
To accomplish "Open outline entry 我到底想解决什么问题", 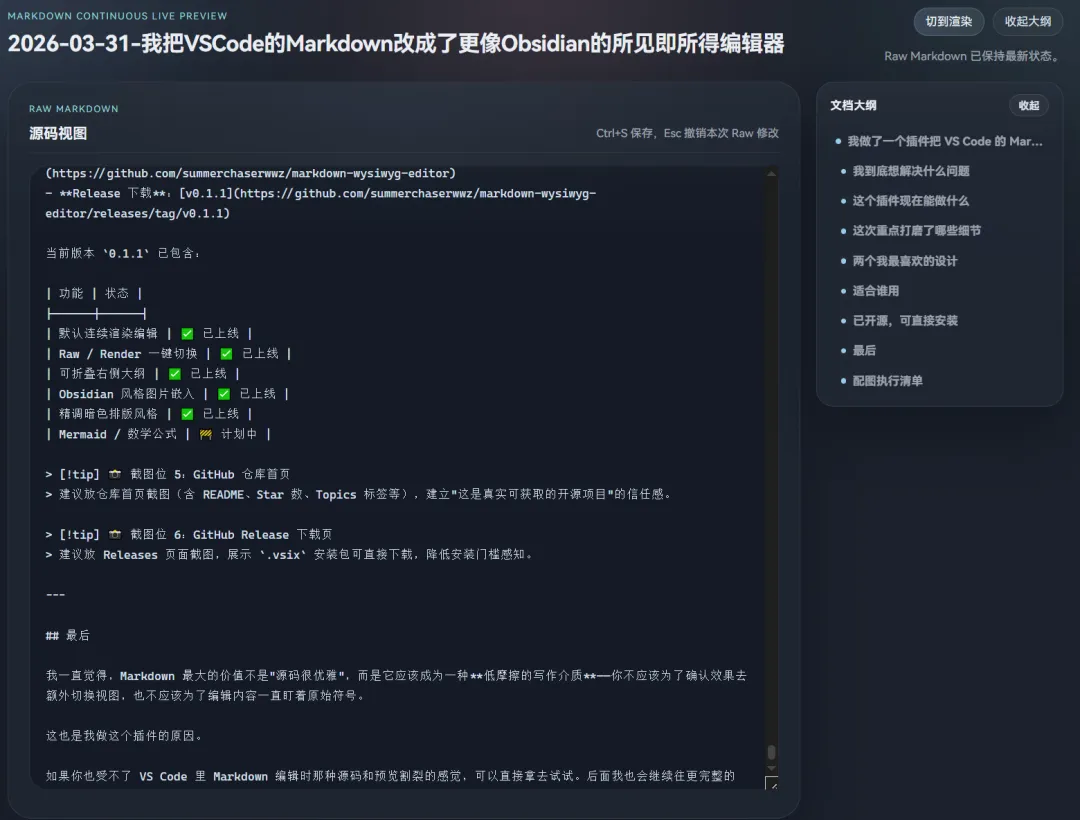I will click(x=911, y=171).
